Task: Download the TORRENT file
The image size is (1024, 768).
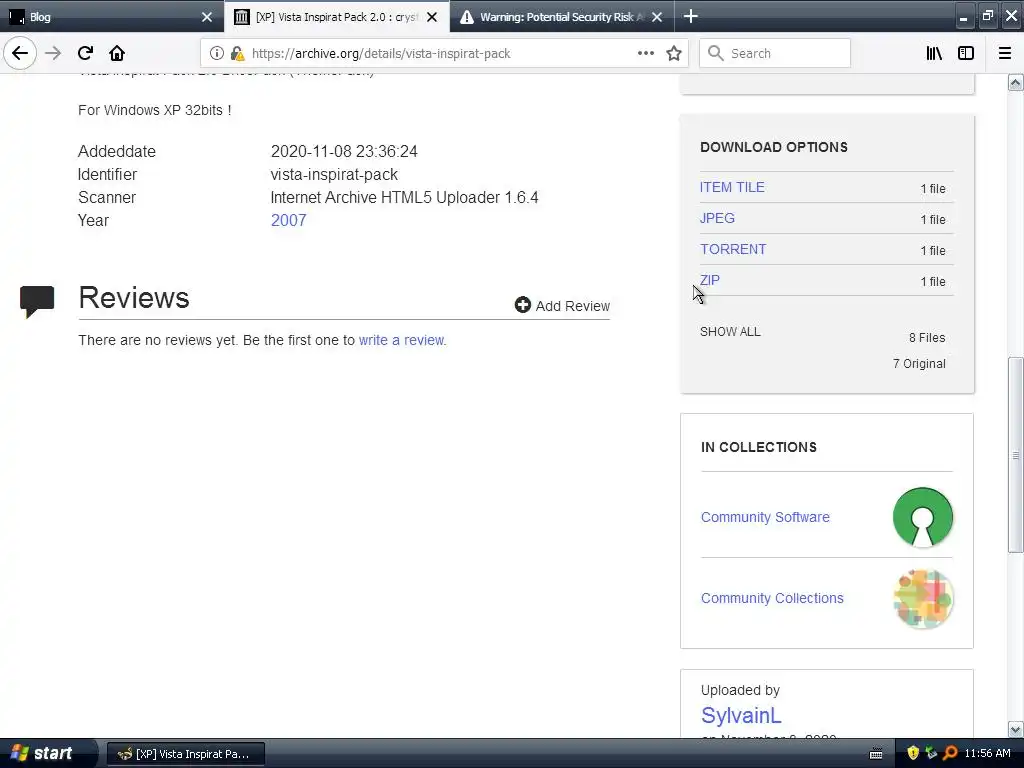Action: click(x=733, y=249)
